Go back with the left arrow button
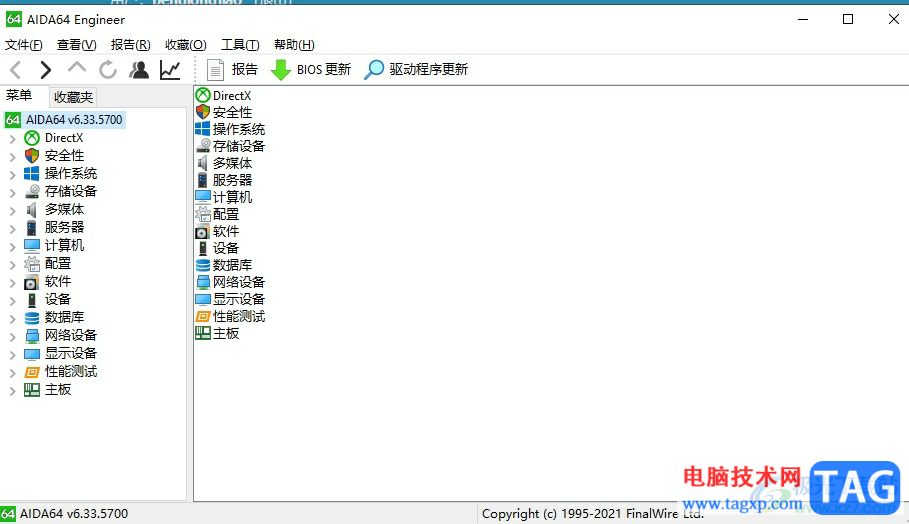The image size is (909, 524). (x=16, y=70)
